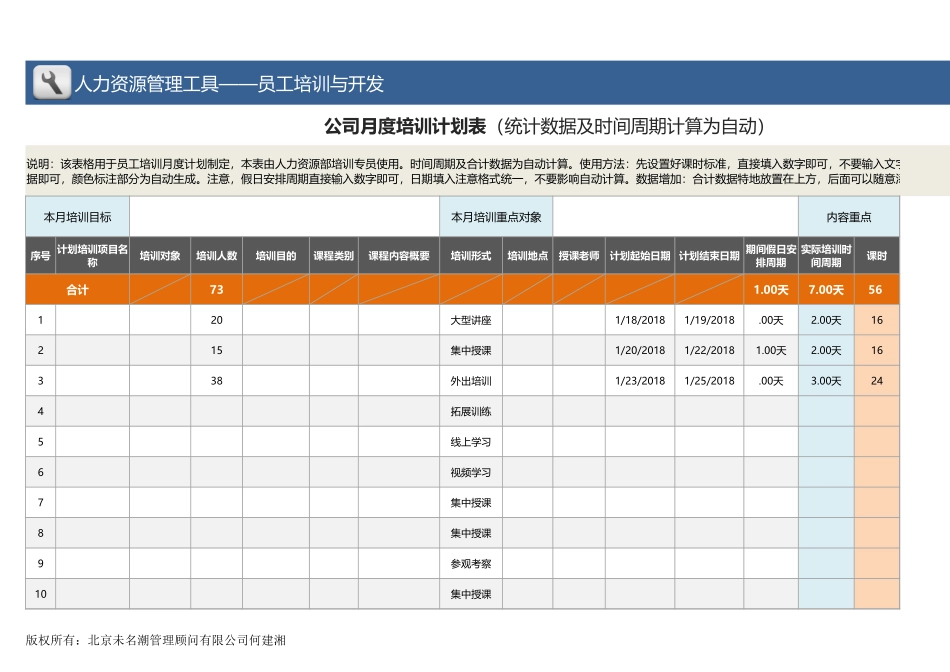Select the 线上学习 cell in row 5
The image size is (950, 672).
tap(471, 442)
